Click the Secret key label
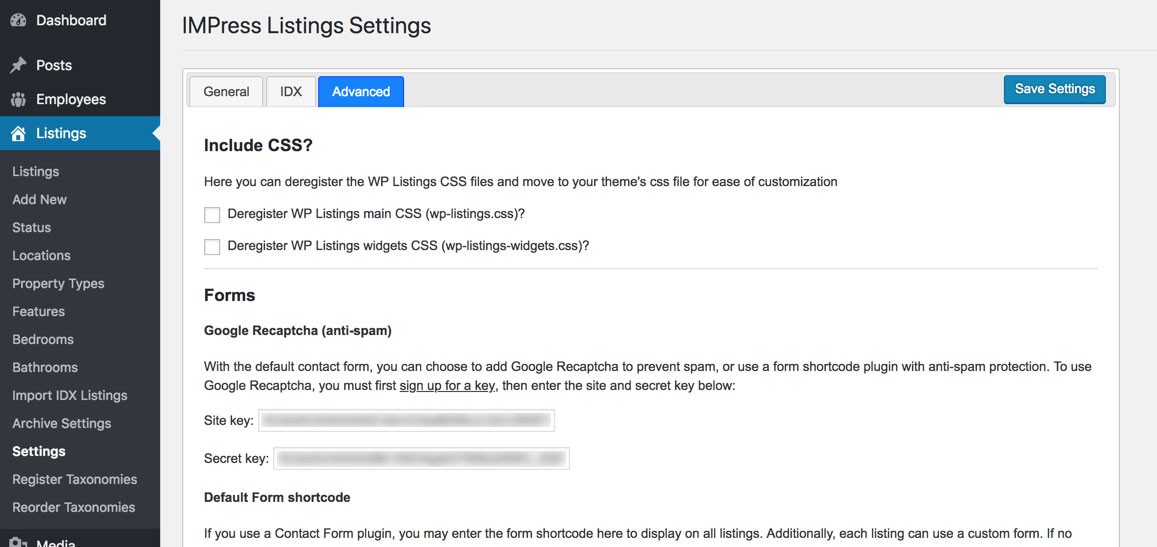Image resolution: width=1157 pixels, height=547 pixels. [236, 458]
